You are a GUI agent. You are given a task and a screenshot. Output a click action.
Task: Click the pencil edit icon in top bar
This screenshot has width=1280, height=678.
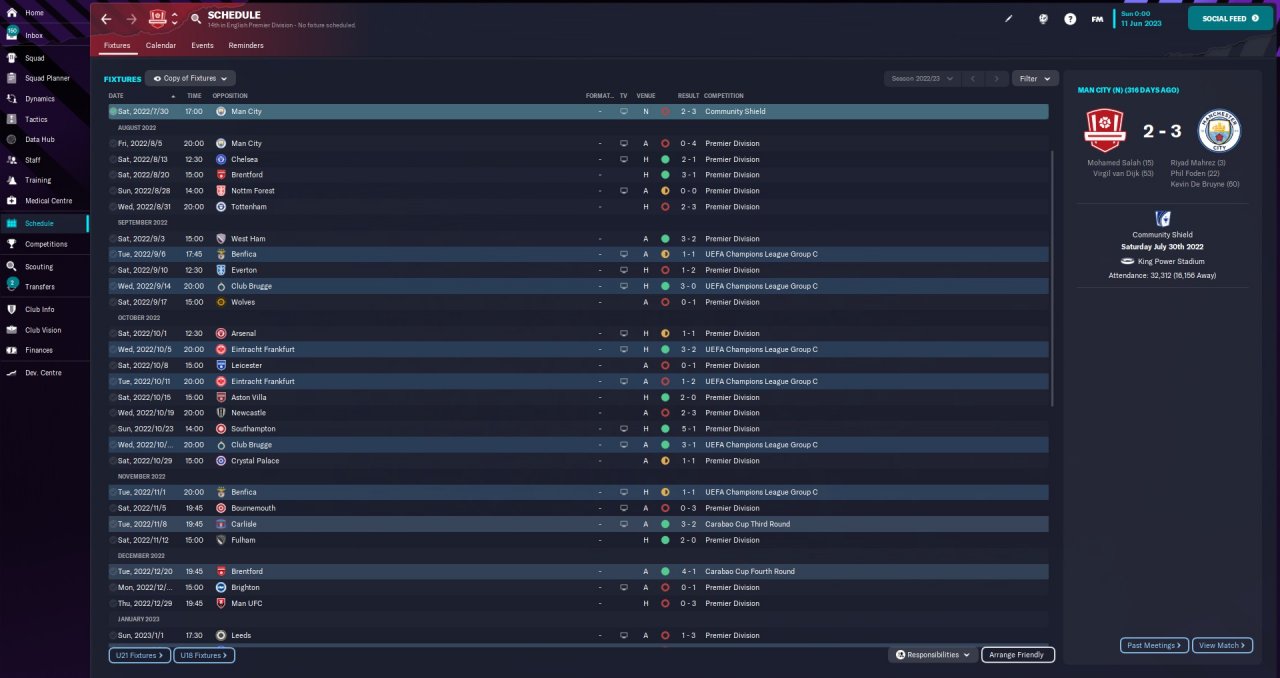[x=1009, y=18]
